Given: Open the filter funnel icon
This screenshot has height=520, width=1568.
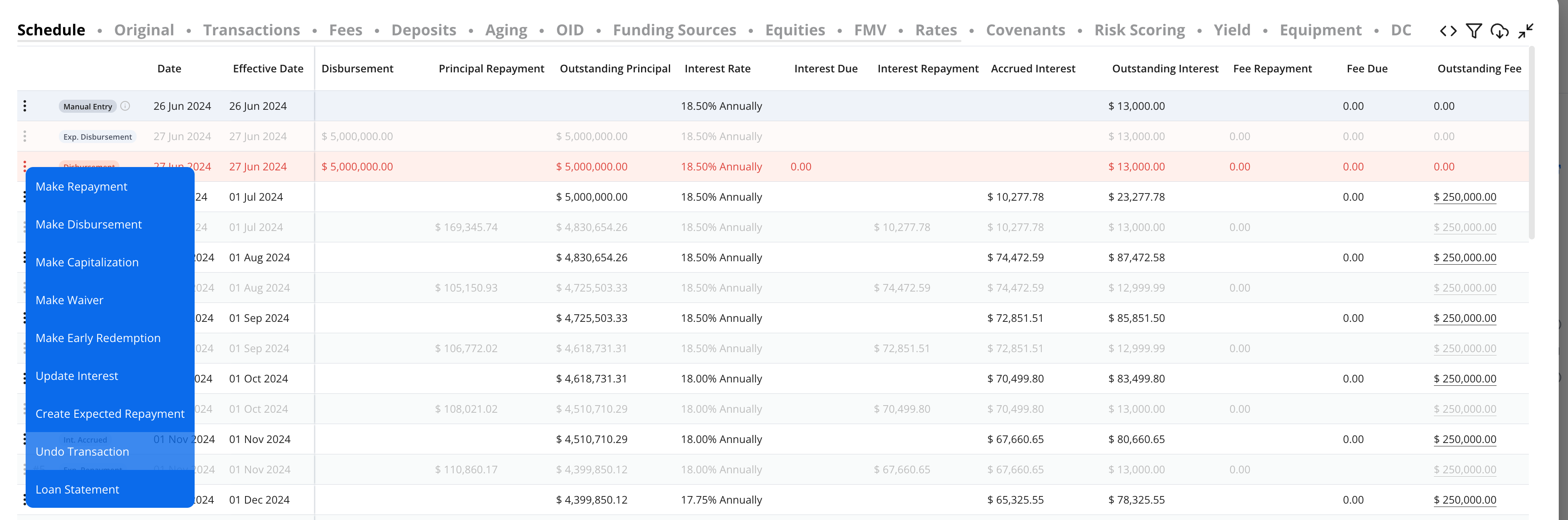Looking at the screenshot, I should [x=1474, y=31].
